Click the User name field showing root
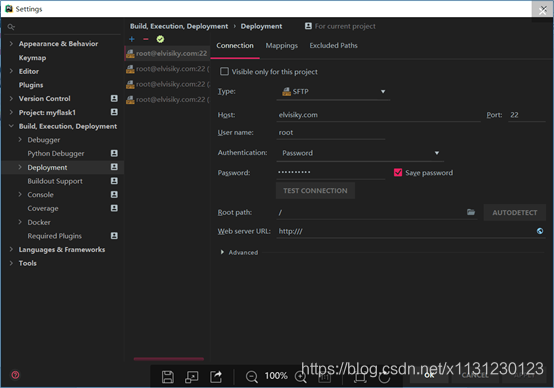Image resolution: width=554 pixels, height=388 pixels. 331,133
